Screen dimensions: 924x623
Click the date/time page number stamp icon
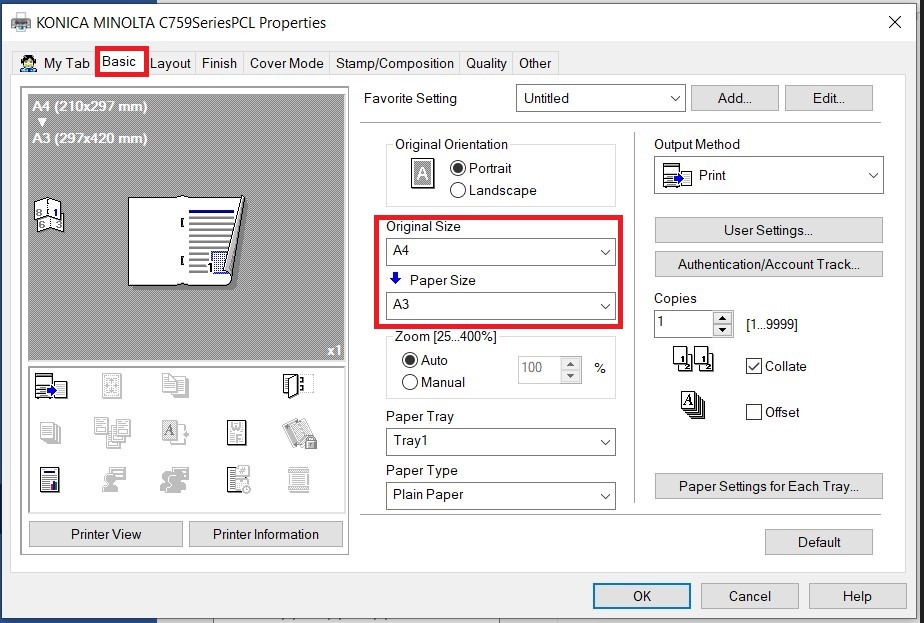238,480
